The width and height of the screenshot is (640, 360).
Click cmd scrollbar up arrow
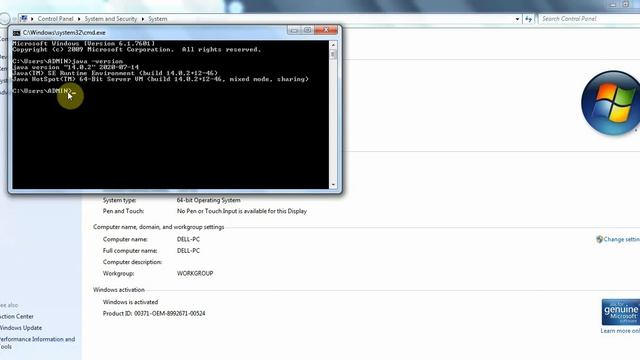tap(333, 44)
